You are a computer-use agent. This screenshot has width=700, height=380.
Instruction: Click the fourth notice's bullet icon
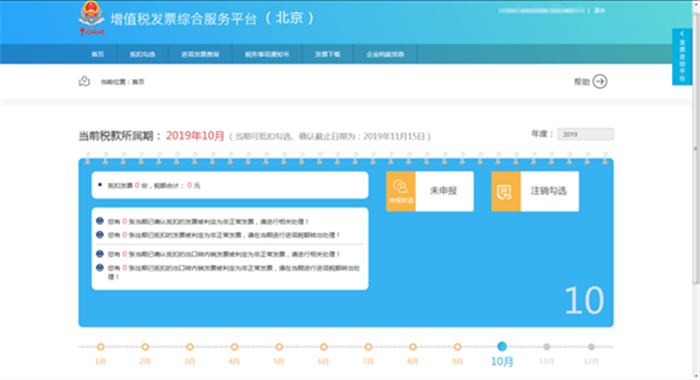(x=100, y=268)
